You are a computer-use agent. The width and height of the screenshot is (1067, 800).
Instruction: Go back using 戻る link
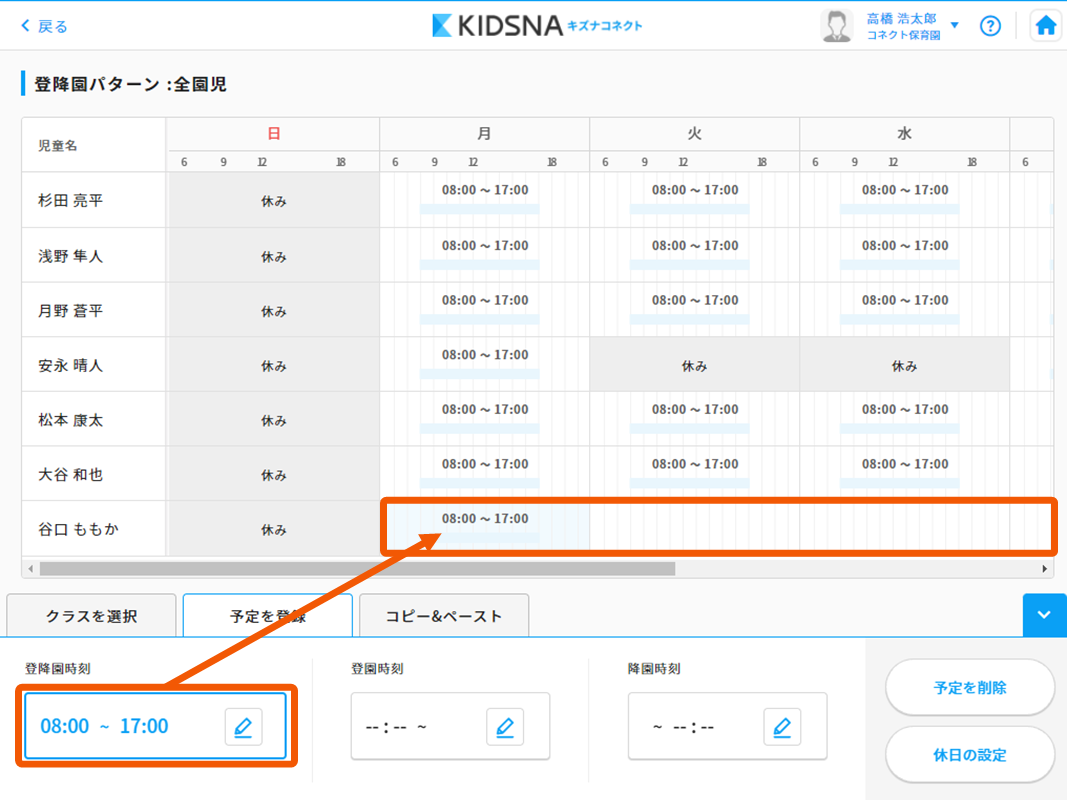pos(45,26)
